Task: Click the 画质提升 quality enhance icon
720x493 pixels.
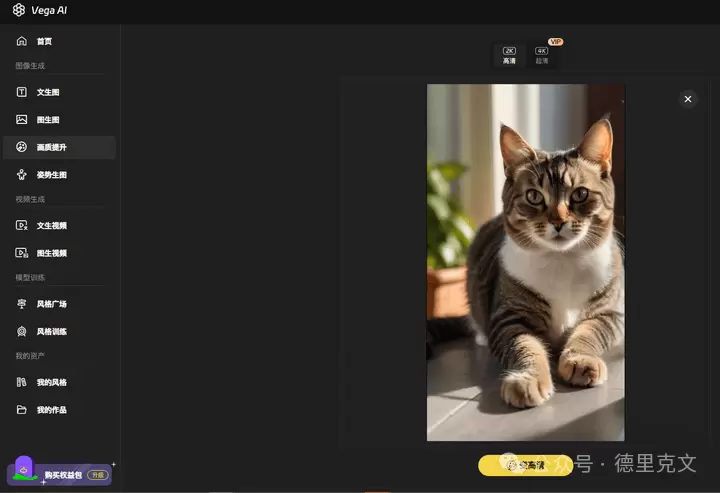Action: [x=22, y=147]
